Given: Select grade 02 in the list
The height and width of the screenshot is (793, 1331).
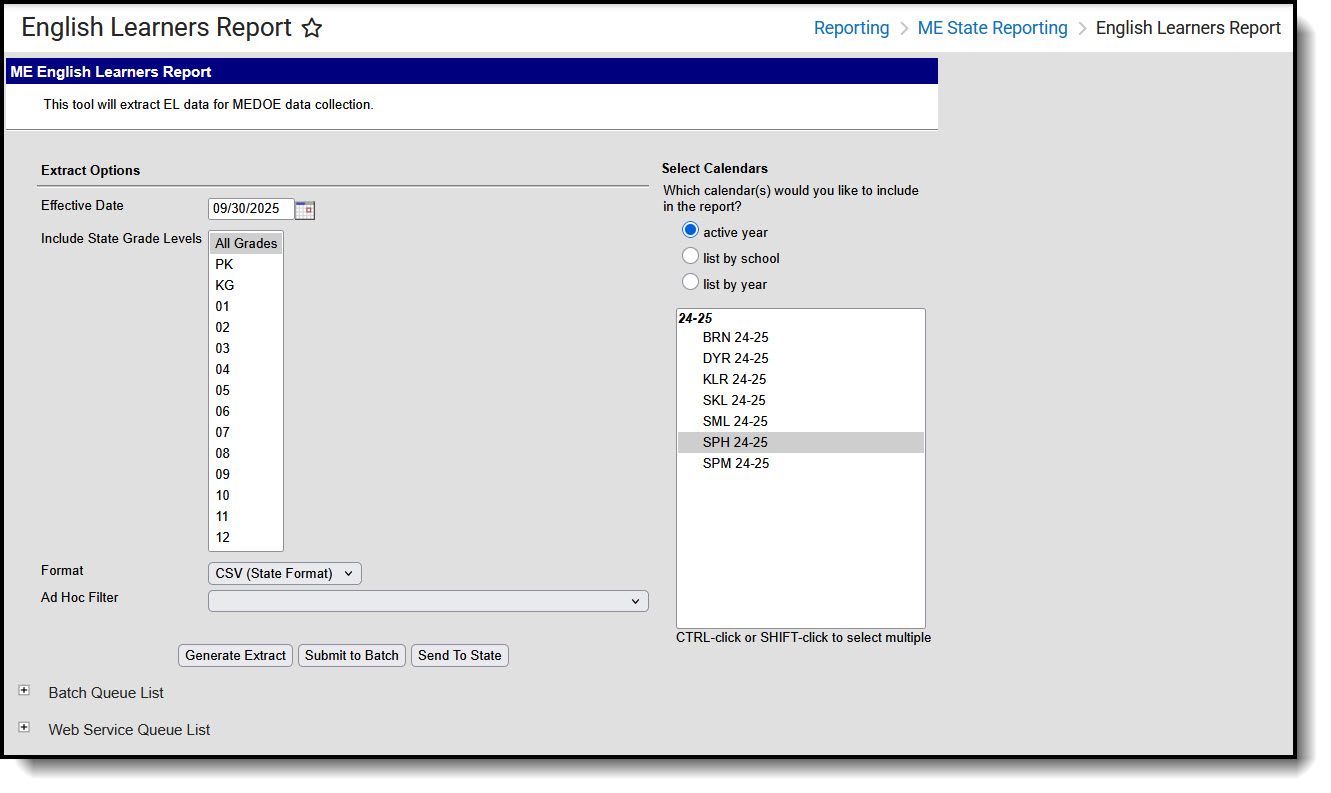Looking at the screenshot, I should pos(246,327).
